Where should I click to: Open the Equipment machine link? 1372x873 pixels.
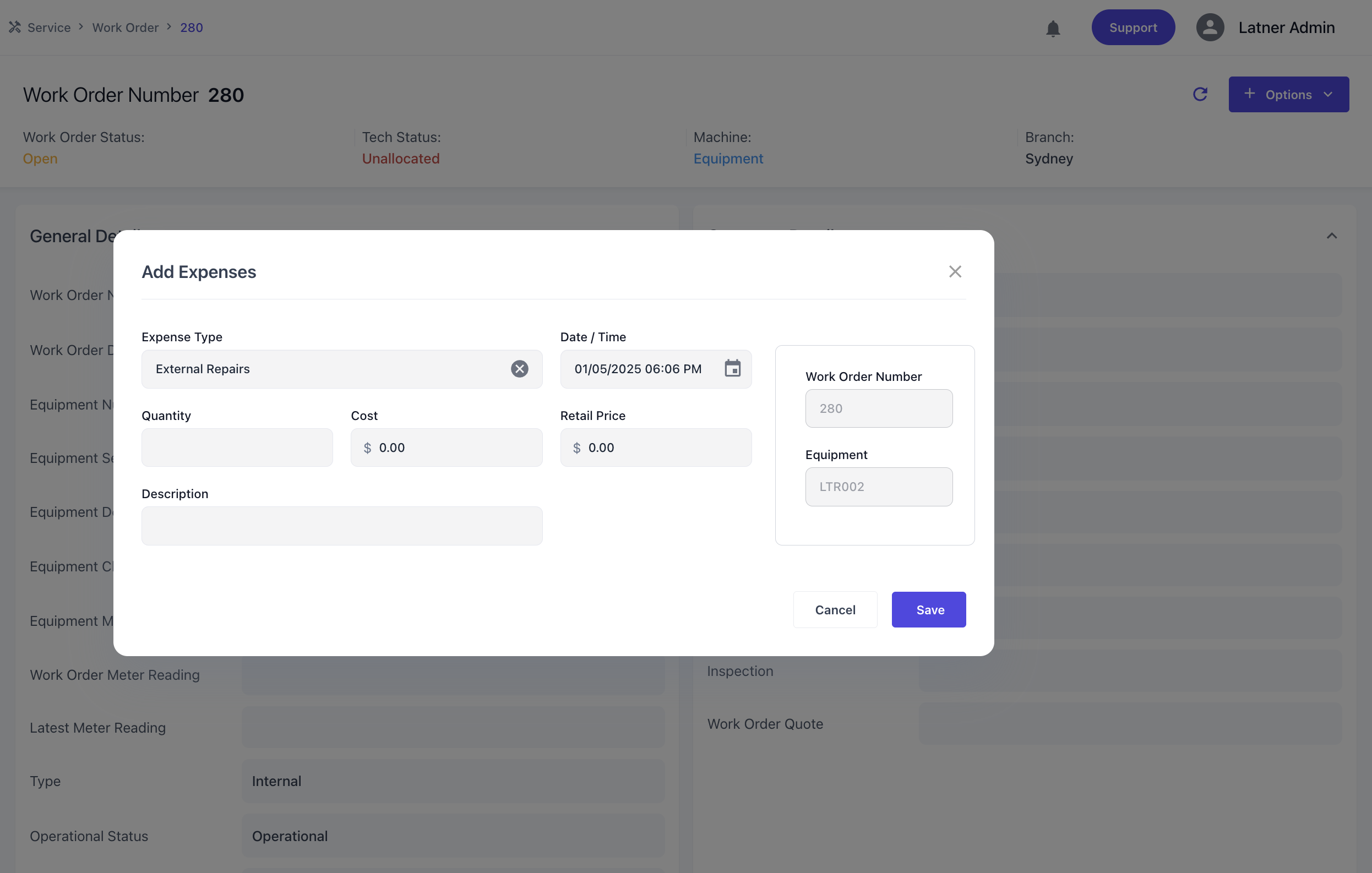pos(728,159)
